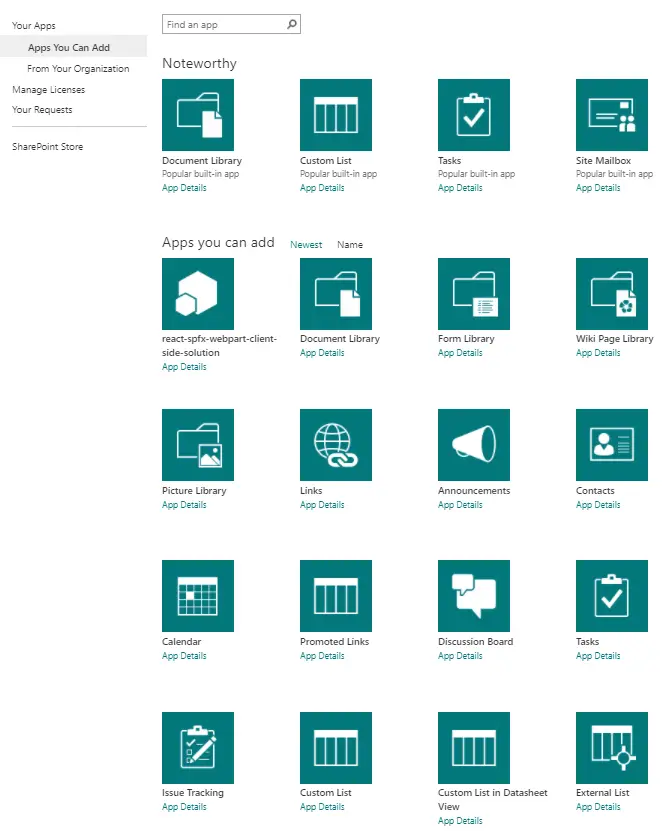Open From Your Organization in sidebar
This screenshot has width=669, height=831.
[78, 68]
